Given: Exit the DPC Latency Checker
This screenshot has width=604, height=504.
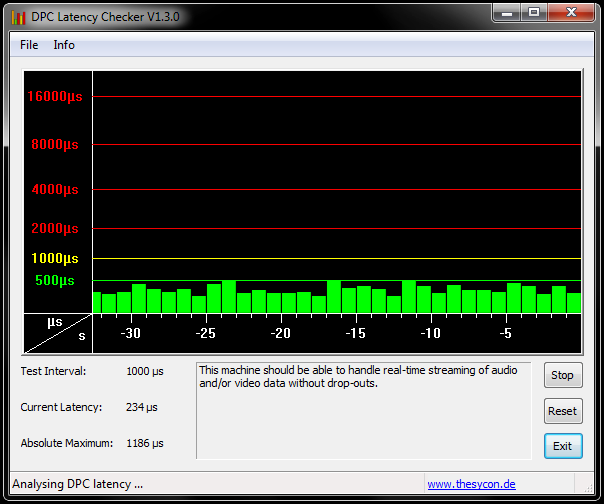Looking at the screenshot, I should pos(563,446).
